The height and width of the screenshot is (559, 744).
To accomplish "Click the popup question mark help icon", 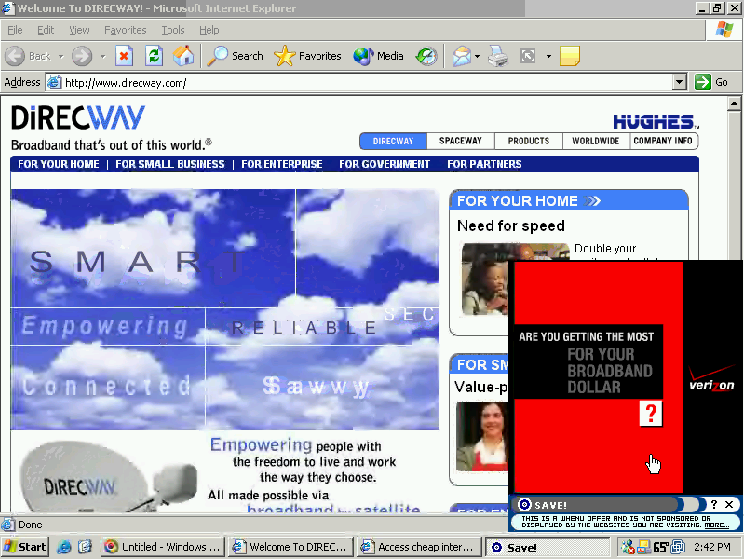I will pyautogui.click(x=714, y=504).
